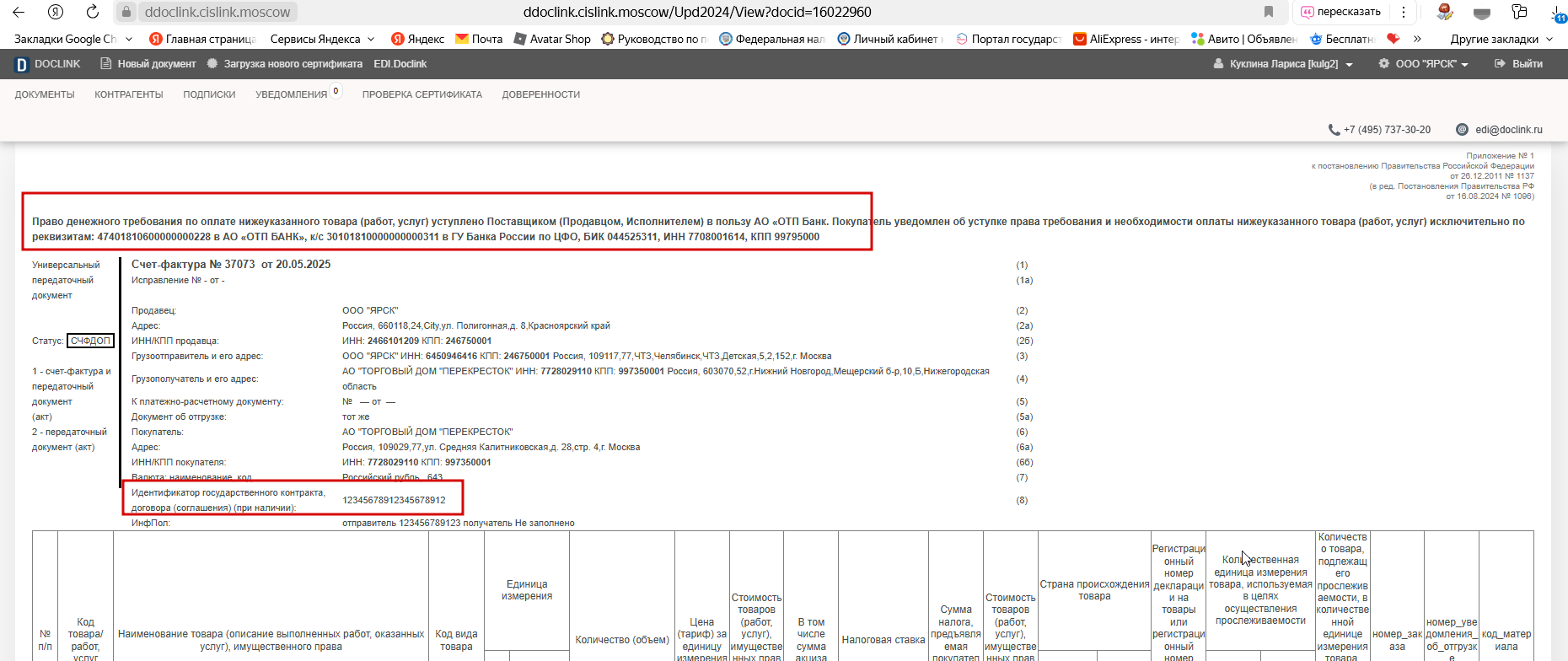Log out with 'Выйти'
This screenshot has width=1568, height=661.
(x=1518, y=64)
